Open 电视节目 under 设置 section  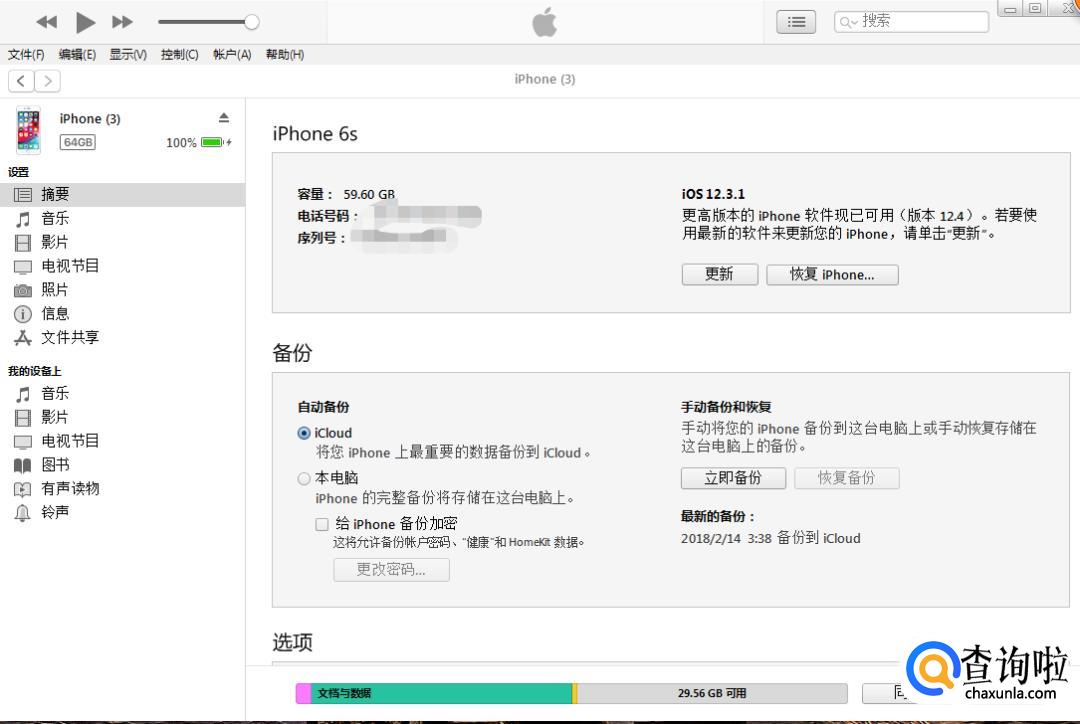tap(123, 266)
